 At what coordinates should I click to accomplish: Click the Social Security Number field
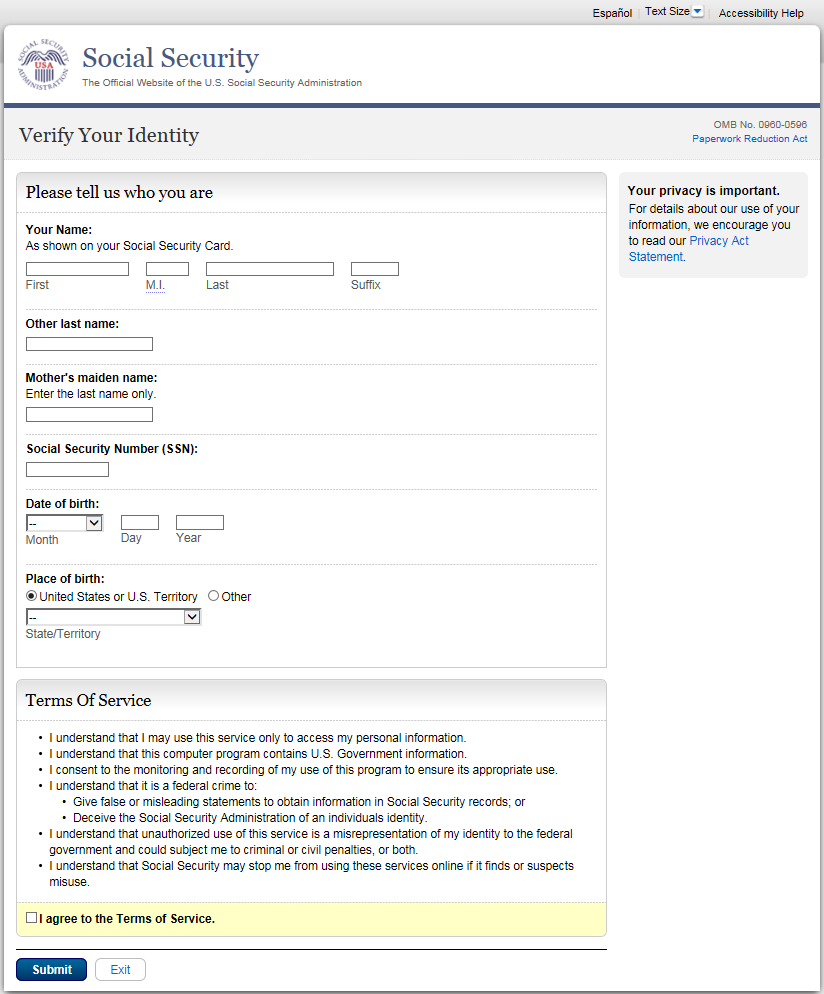[x=67, y=469]
